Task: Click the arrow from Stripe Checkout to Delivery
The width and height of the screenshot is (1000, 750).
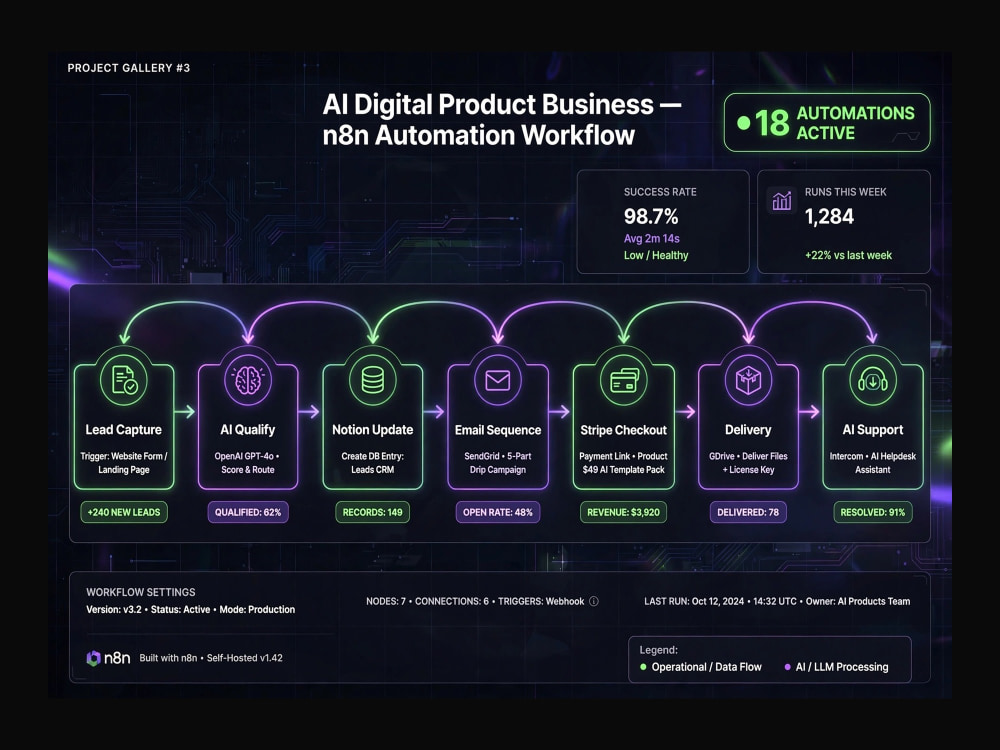Action: [x=686, y=412]
